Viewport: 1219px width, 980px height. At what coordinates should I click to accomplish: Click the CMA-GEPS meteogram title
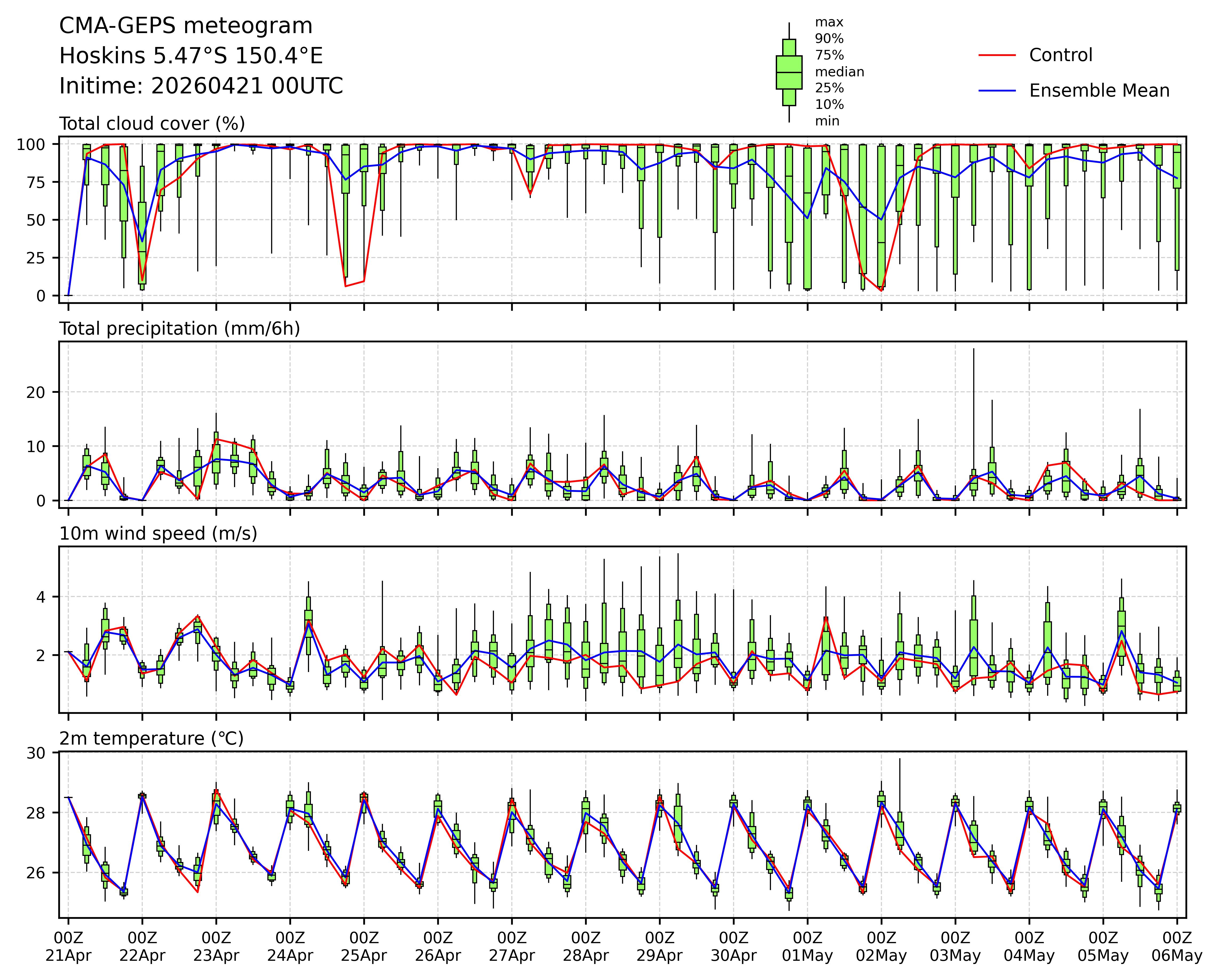pos(186,26)
